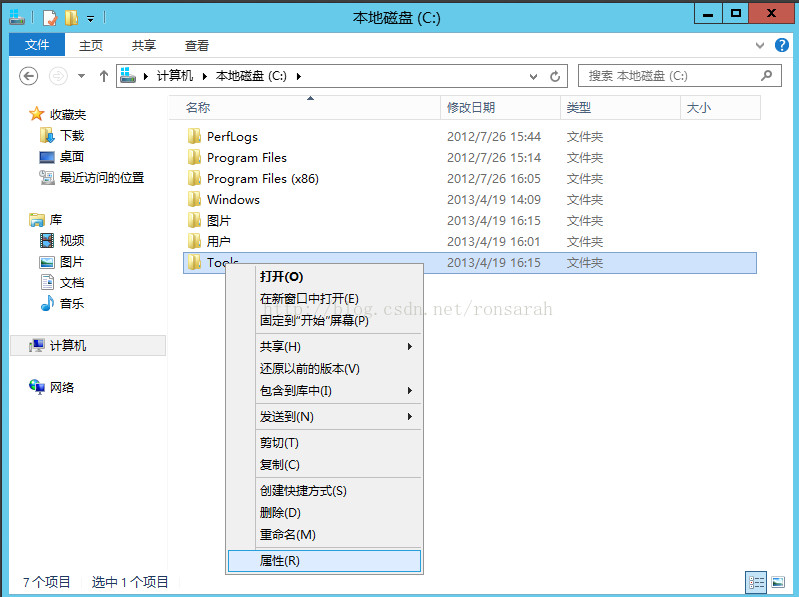799x597 pixels.
Task: Open 最近访问的位置 in navigation pane
Action: click(x=102, y=177)
